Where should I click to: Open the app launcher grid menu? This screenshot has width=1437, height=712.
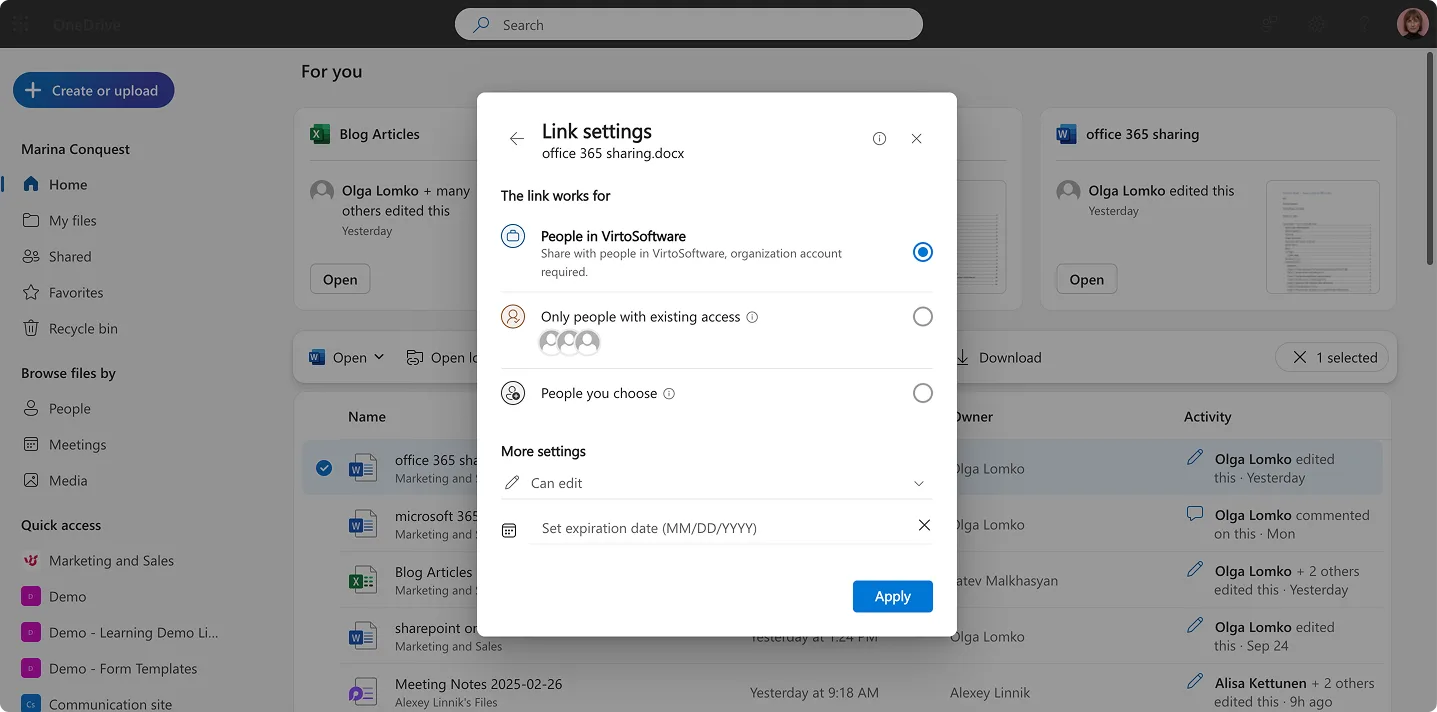(19, 23)
